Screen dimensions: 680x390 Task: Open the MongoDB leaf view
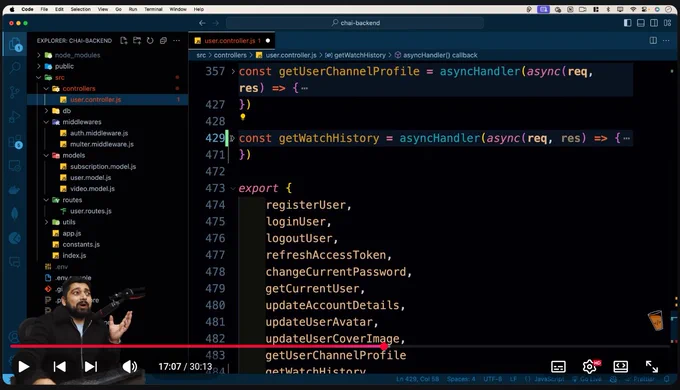coord(15,214)
